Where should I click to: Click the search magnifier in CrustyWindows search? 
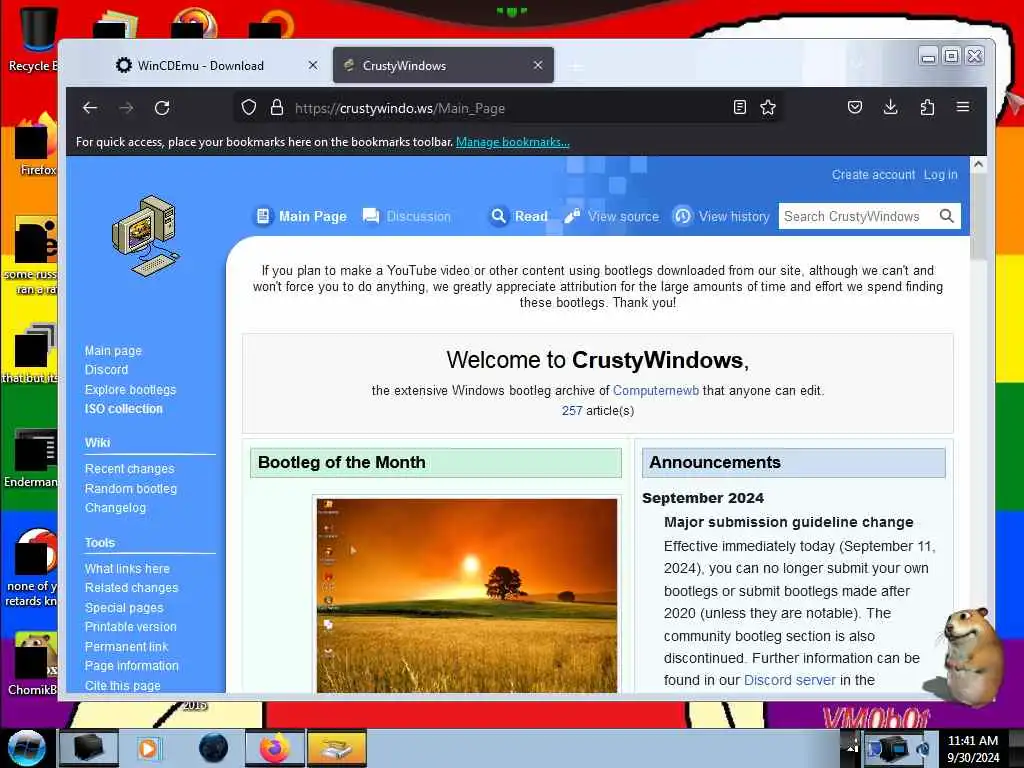946,216
